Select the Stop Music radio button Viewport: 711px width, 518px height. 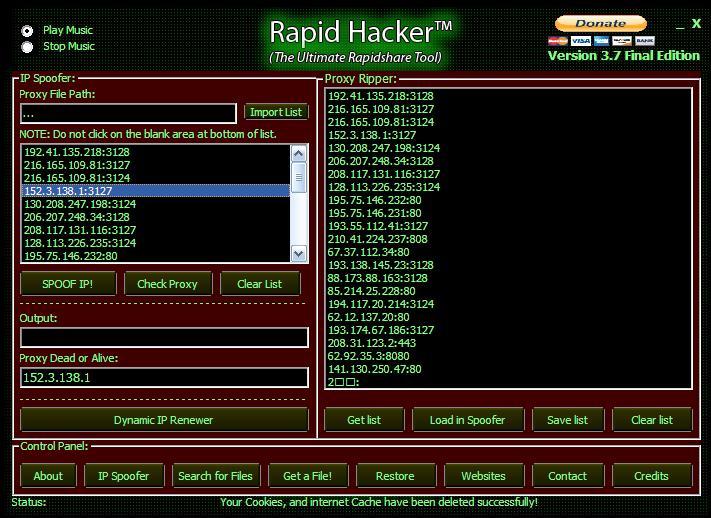click(27, 47)
